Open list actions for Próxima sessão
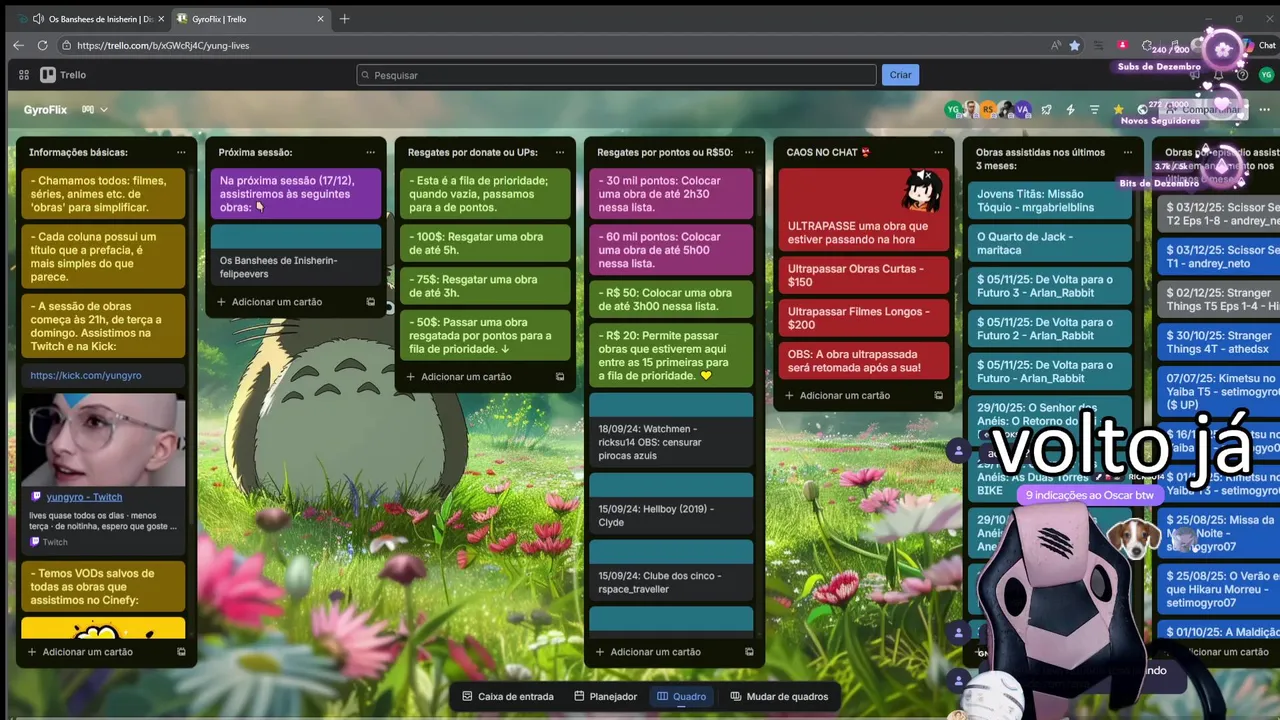The image size is (1280, 720). coord(370,152)
